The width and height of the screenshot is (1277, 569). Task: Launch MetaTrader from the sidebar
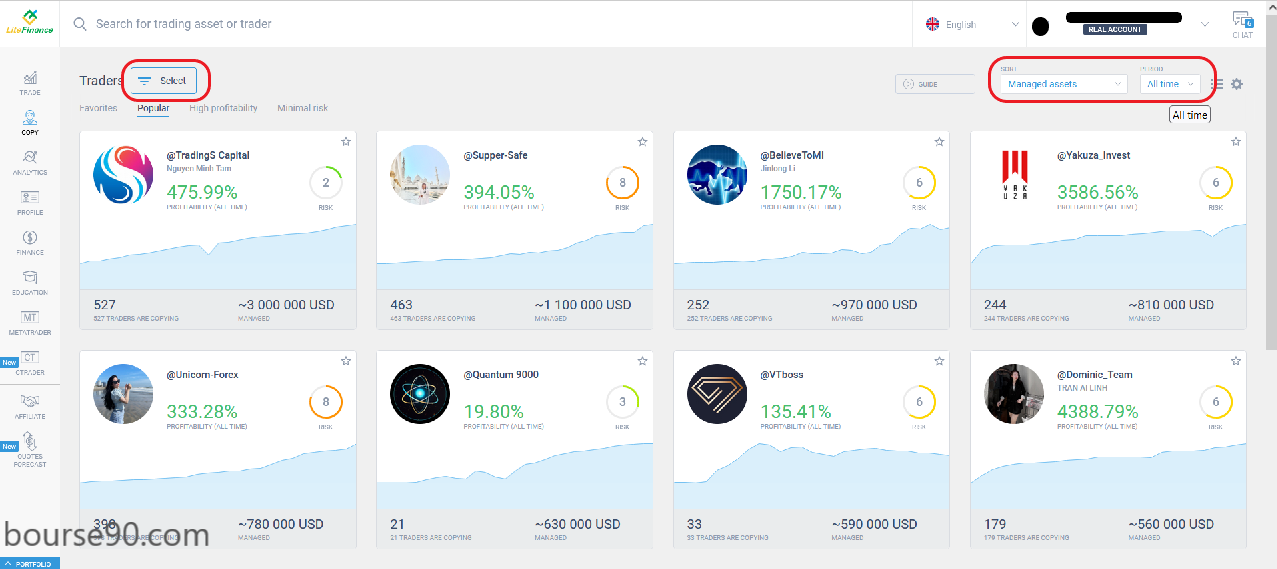(30, 322)
